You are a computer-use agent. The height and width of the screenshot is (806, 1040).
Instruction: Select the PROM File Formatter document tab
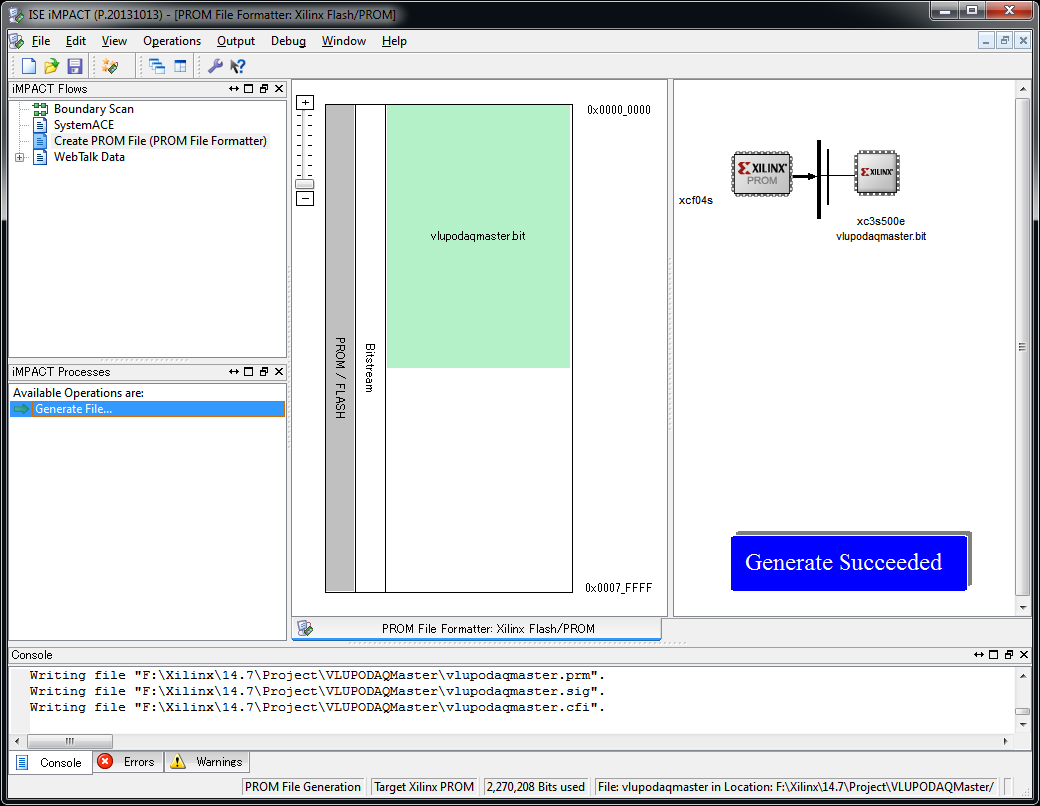[476, 628]
